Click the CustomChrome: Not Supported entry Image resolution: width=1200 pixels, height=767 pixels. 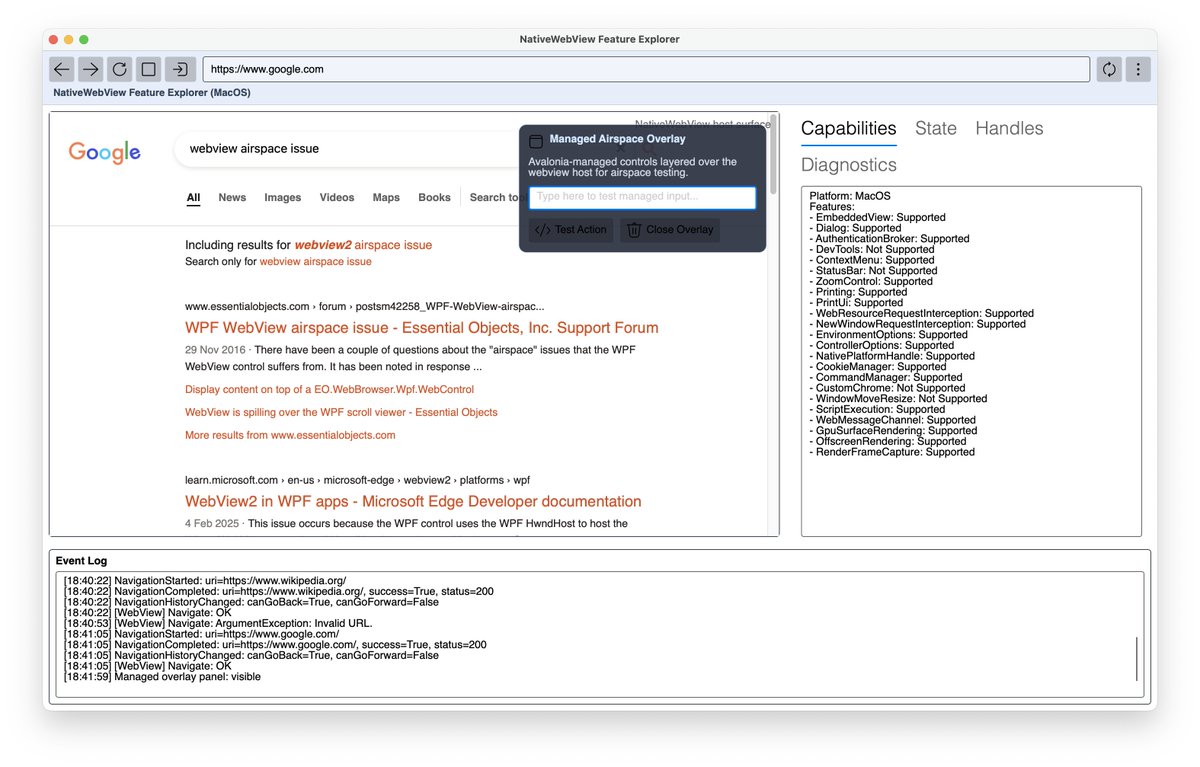(x=887, y=388)
